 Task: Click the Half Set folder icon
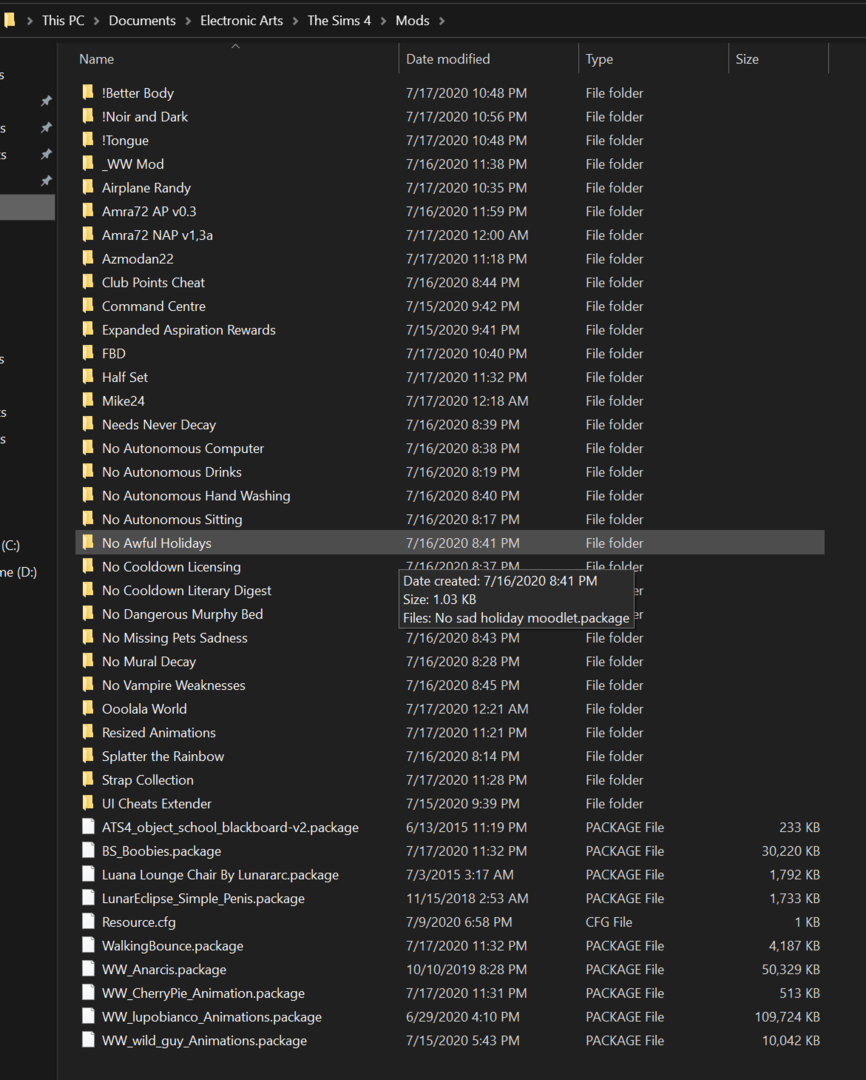[87, 377]
